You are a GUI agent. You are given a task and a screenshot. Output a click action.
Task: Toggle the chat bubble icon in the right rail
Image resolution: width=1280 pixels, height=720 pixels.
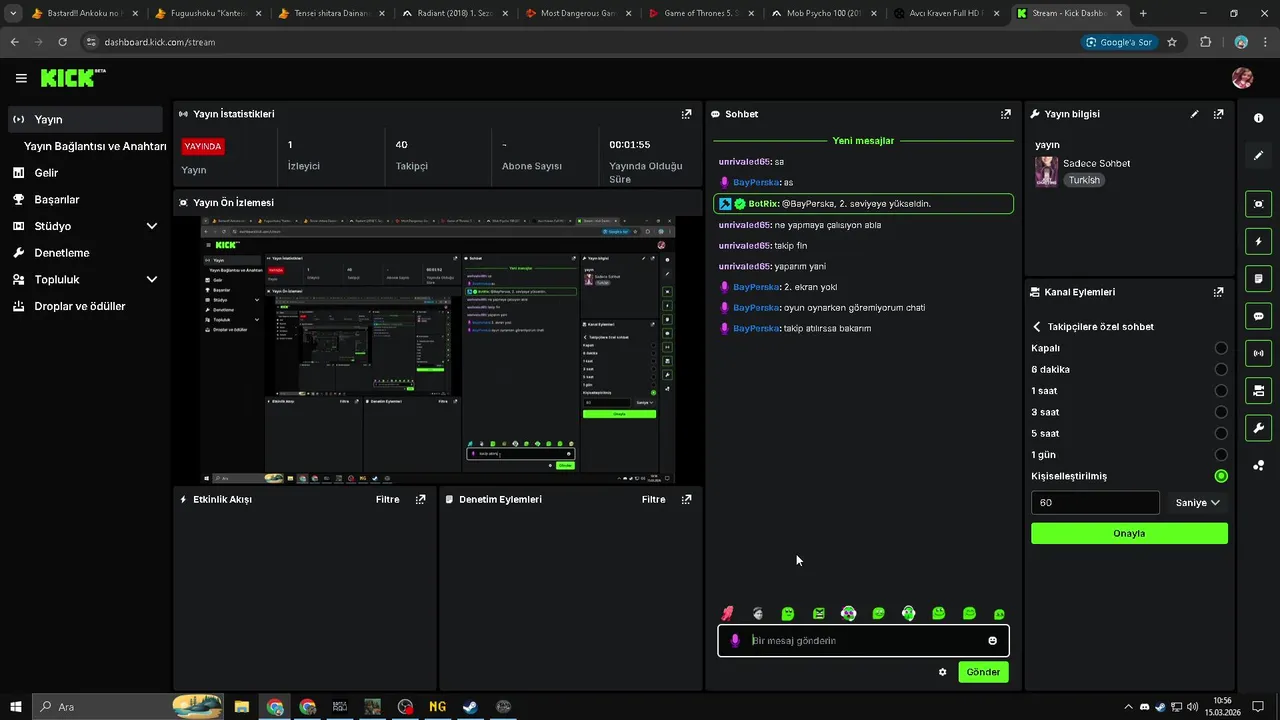pyautogui.click(x=1258, y=316)
